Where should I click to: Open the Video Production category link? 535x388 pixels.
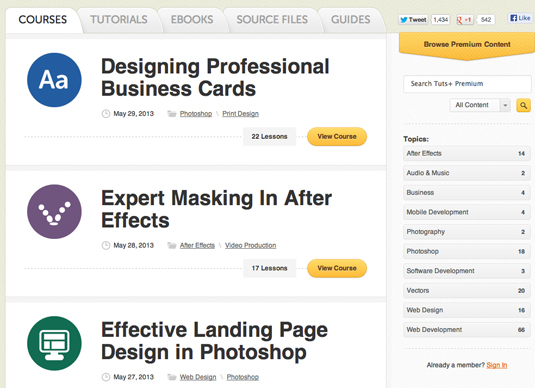(x=250, y=245)
